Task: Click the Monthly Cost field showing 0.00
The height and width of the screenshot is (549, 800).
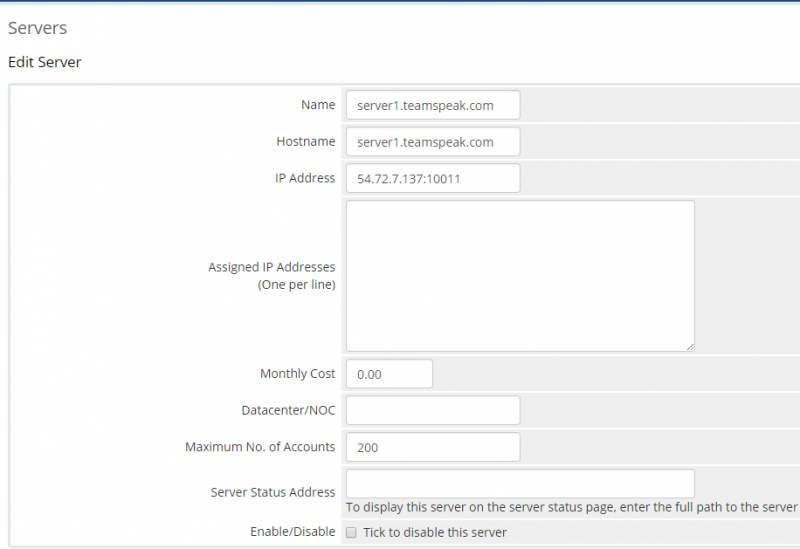Action: 389,374
